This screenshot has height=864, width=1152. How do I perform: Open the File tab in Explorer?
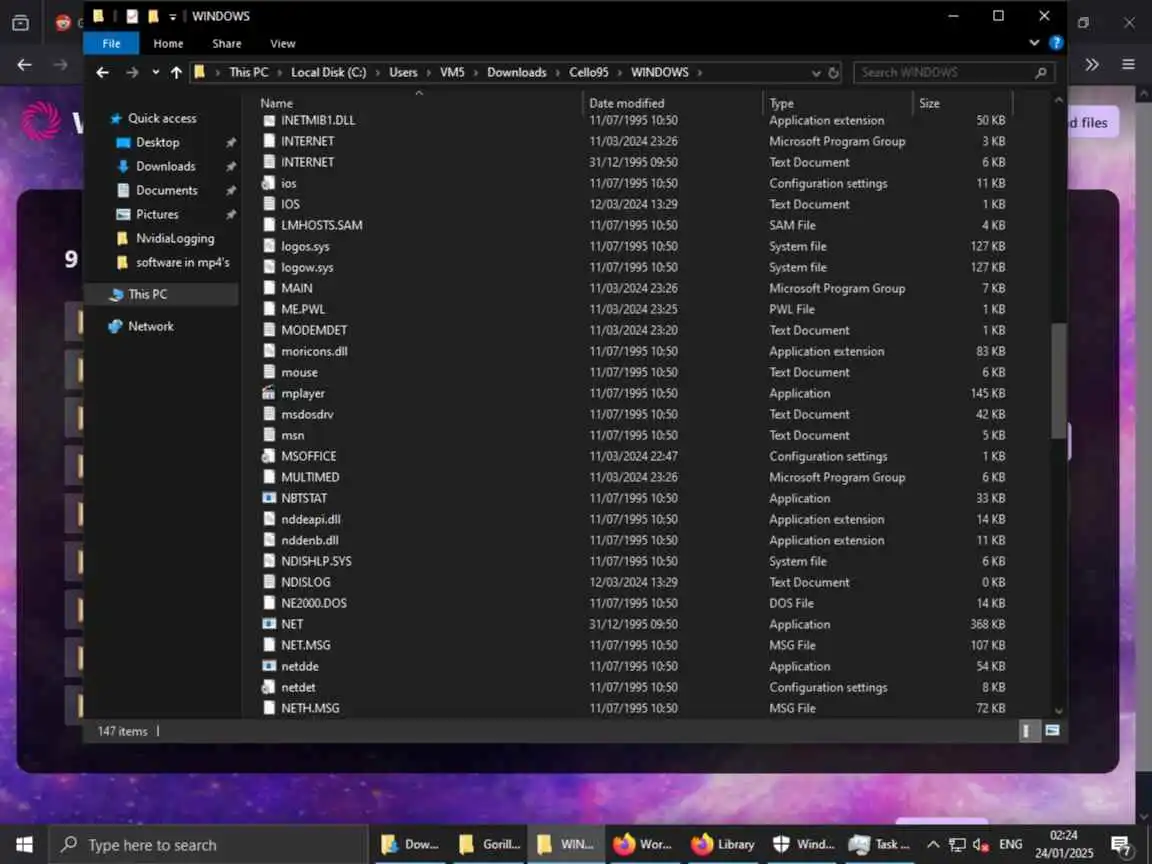111,43
